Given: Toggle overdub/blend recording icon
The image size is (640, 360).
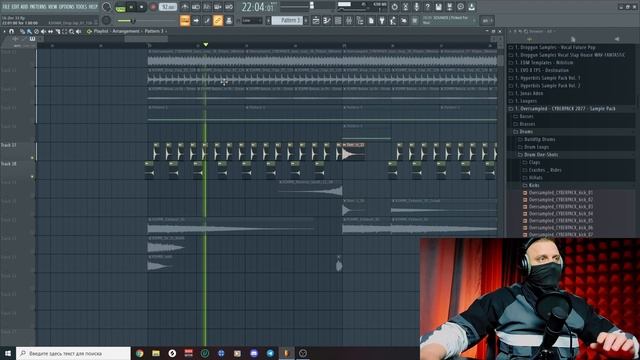Looking at the screenshot, I should (x=218, y=7).
